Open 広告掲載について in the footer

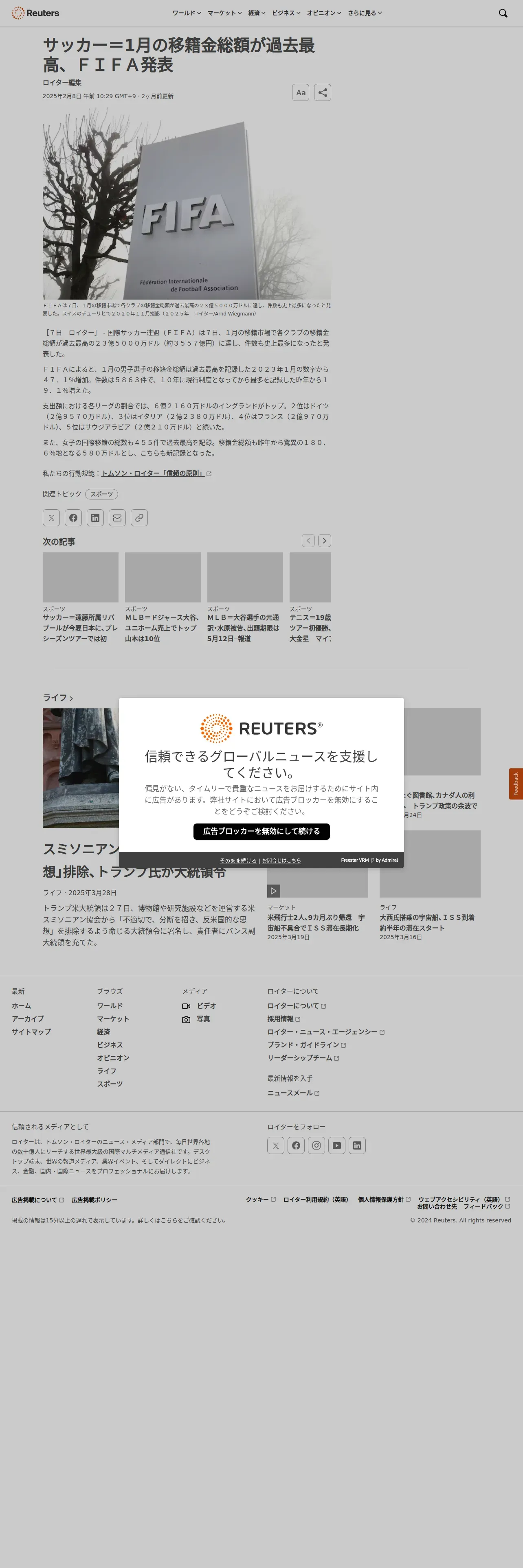38,1200
